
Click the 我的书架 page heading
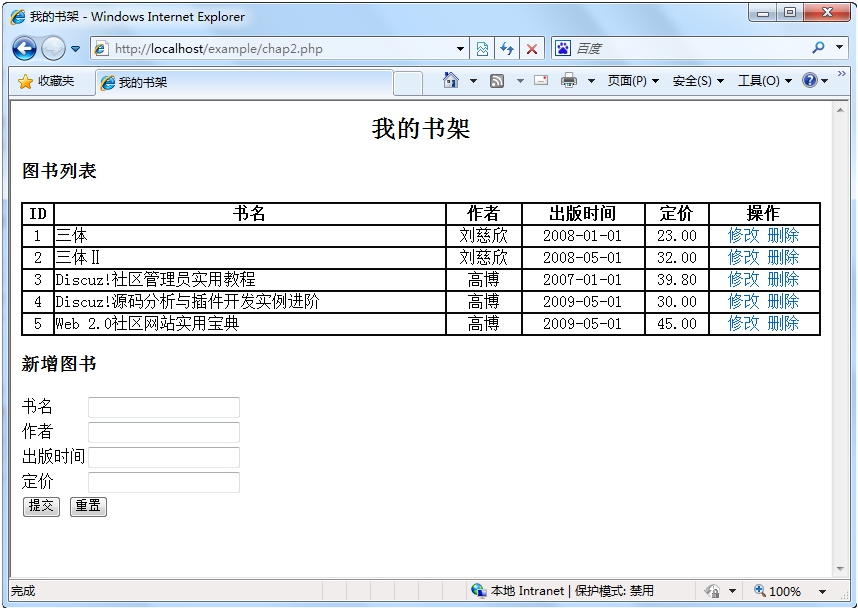421,129
